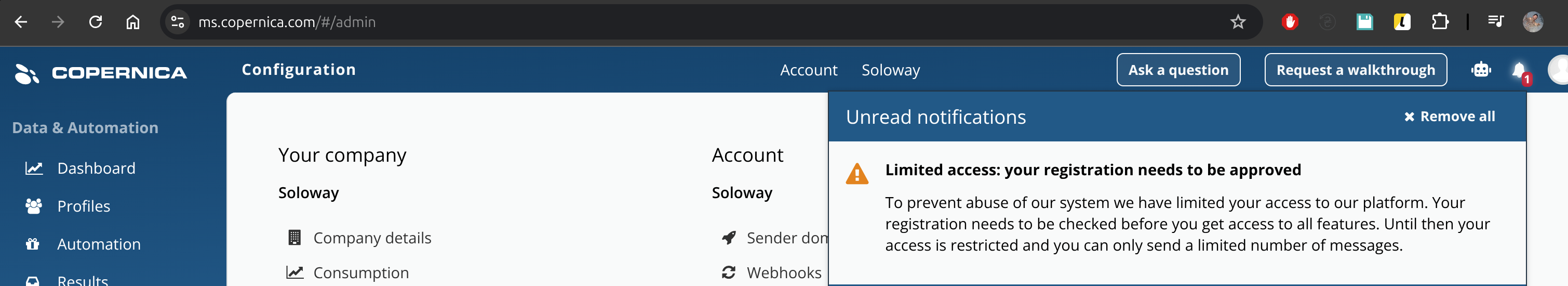This screenshot has width=1568, height=286.
Task: Open the Dashboard section in sidebar
Action: 96,168
